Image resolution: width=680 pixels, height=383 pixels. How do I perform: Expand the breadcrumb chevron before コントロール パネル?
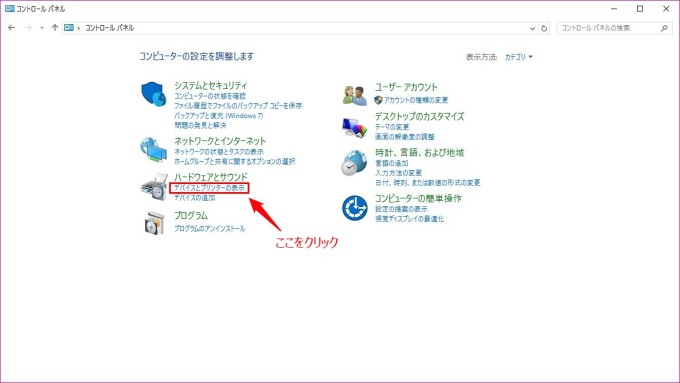click(x=79, y=28)
